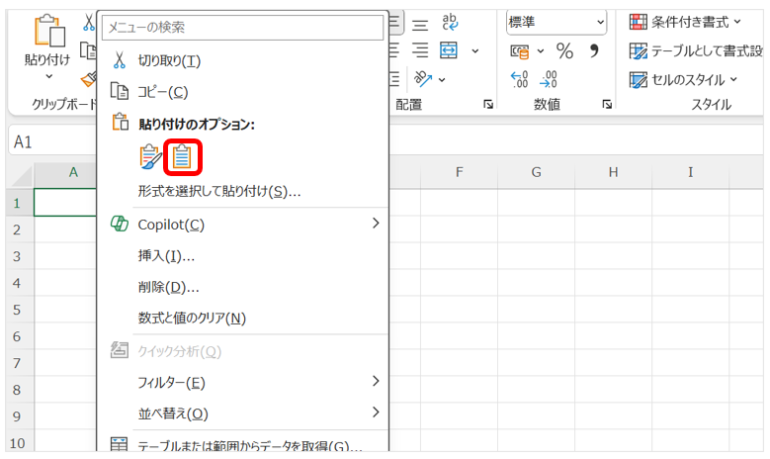Screen dimensions: 770x459
Task: Open the 数値 dialog launcher
Action: (607, 104)
